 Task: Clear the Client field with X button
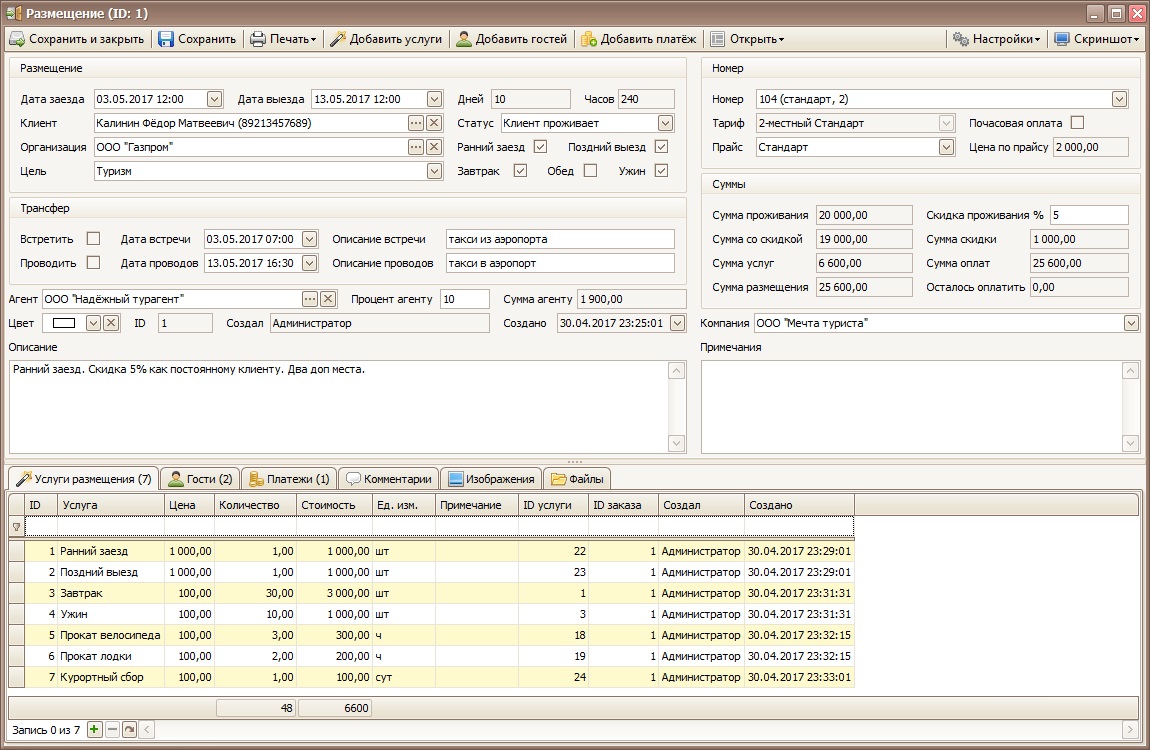pos(434,123)
